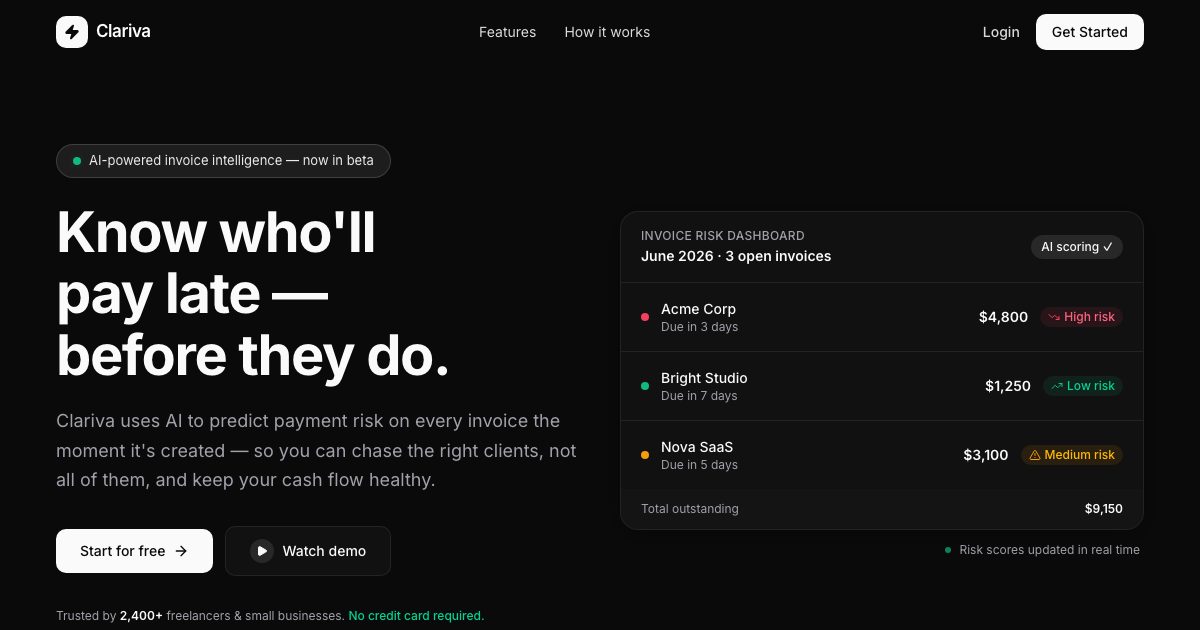Click the Total outstanding $9,150 amount

[1104, 509]
